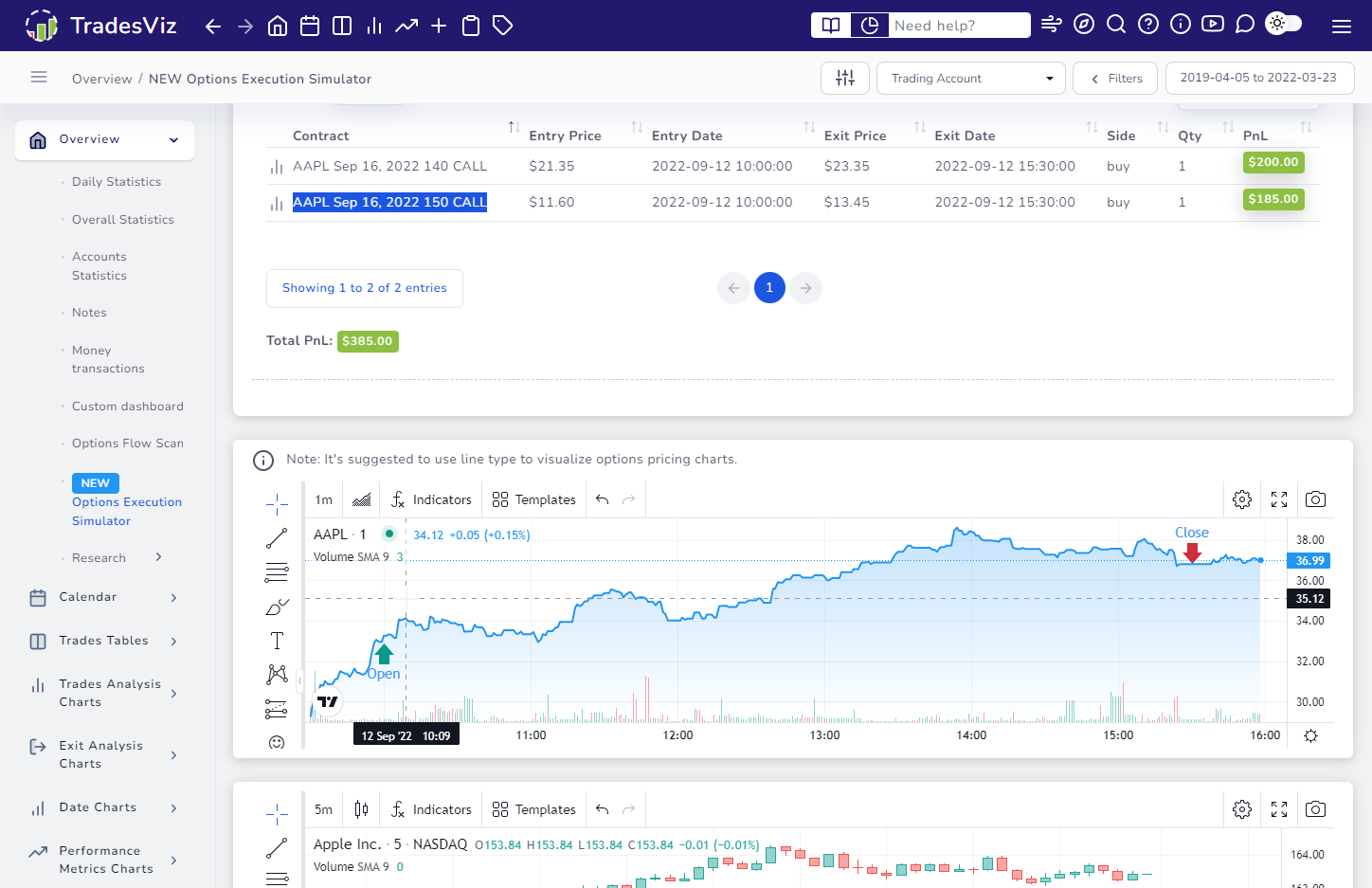Open settings gear on AAPL options chart
Screen dimensions: 1372x888
(1242, 499)
